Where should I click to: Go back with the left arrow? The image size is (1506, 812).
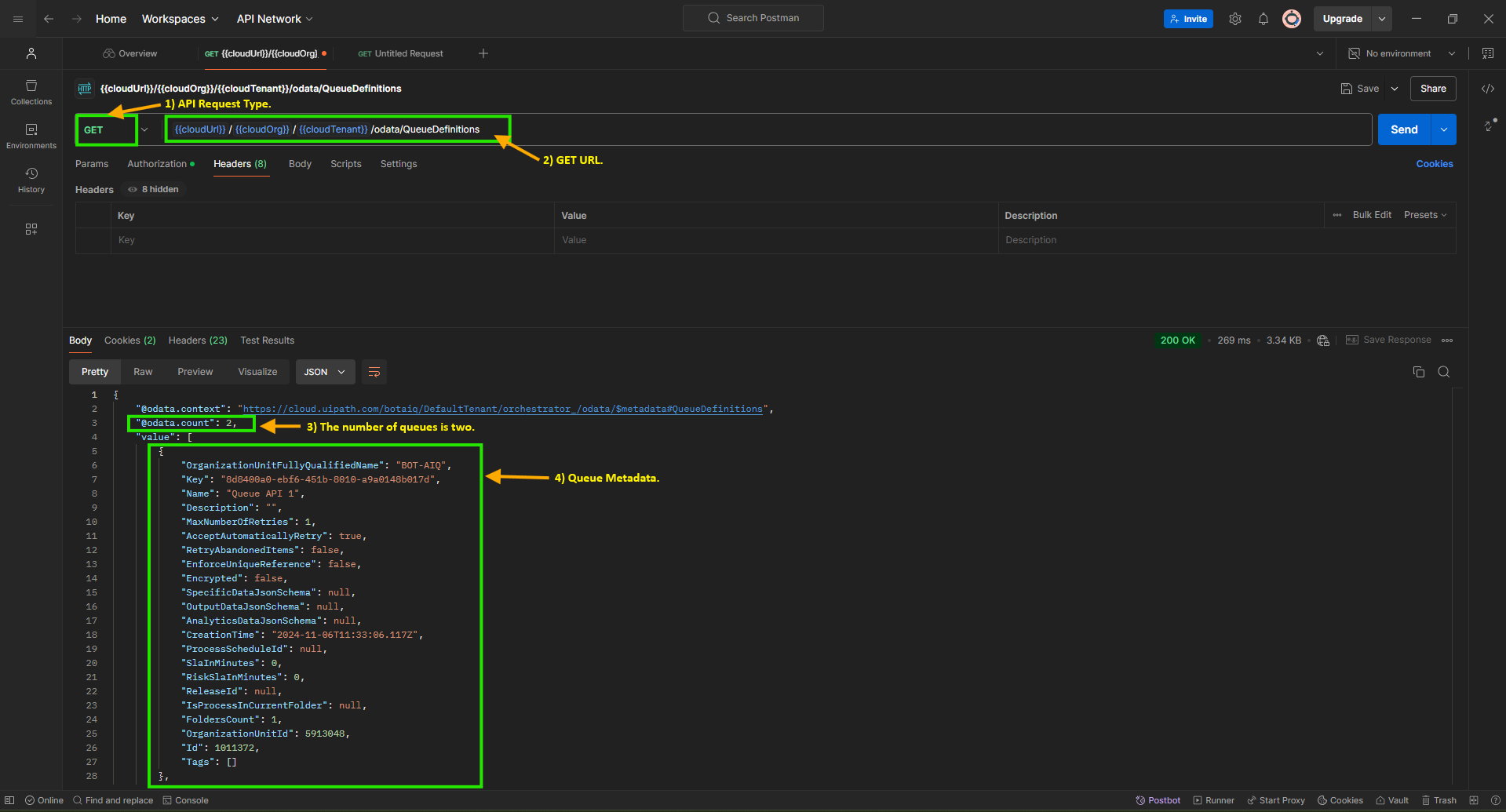[49, 19]
